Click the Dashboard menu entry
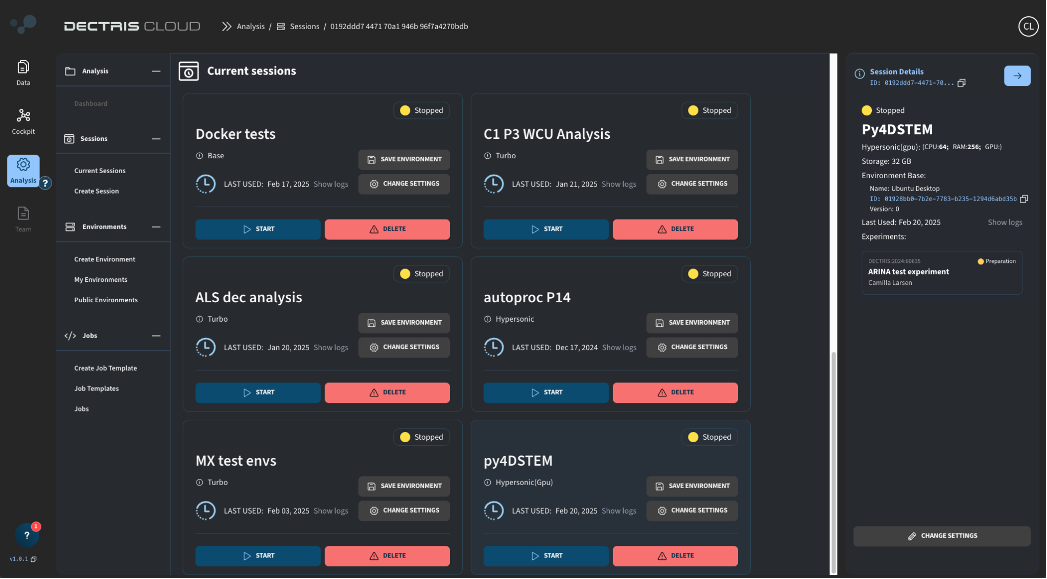1047x579 pixels. click(x=91, y=104)
